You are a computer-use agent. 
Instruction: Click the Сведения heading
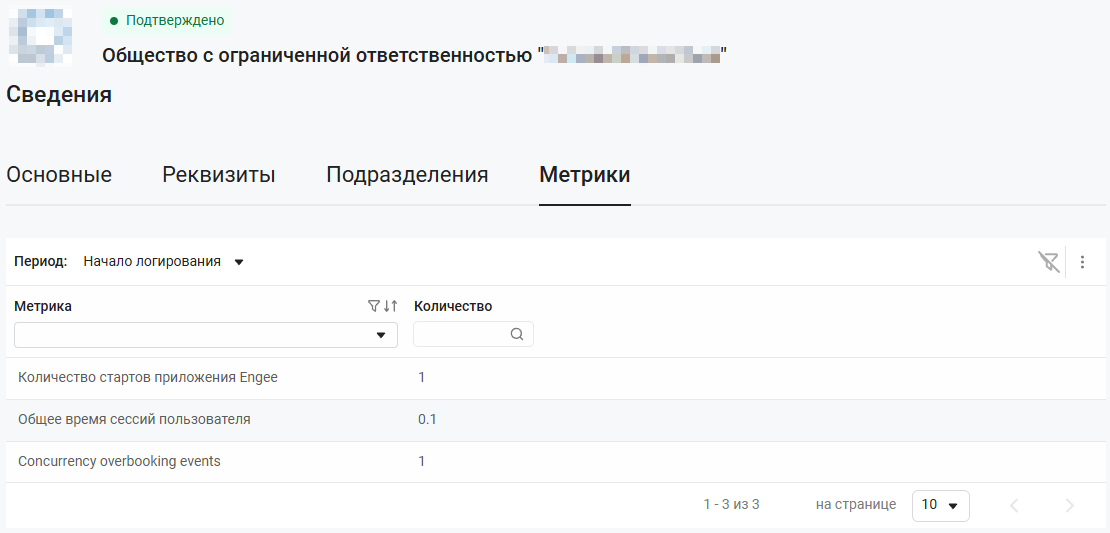coord(59,94)
